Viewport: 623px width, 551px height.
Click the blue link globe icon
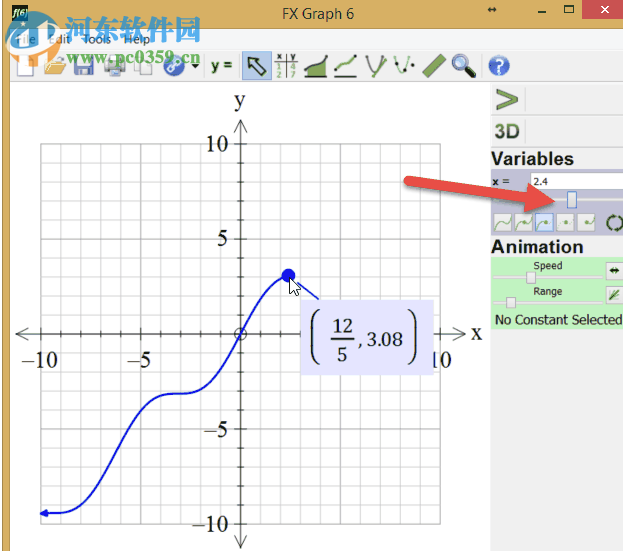tap(174, 66)
